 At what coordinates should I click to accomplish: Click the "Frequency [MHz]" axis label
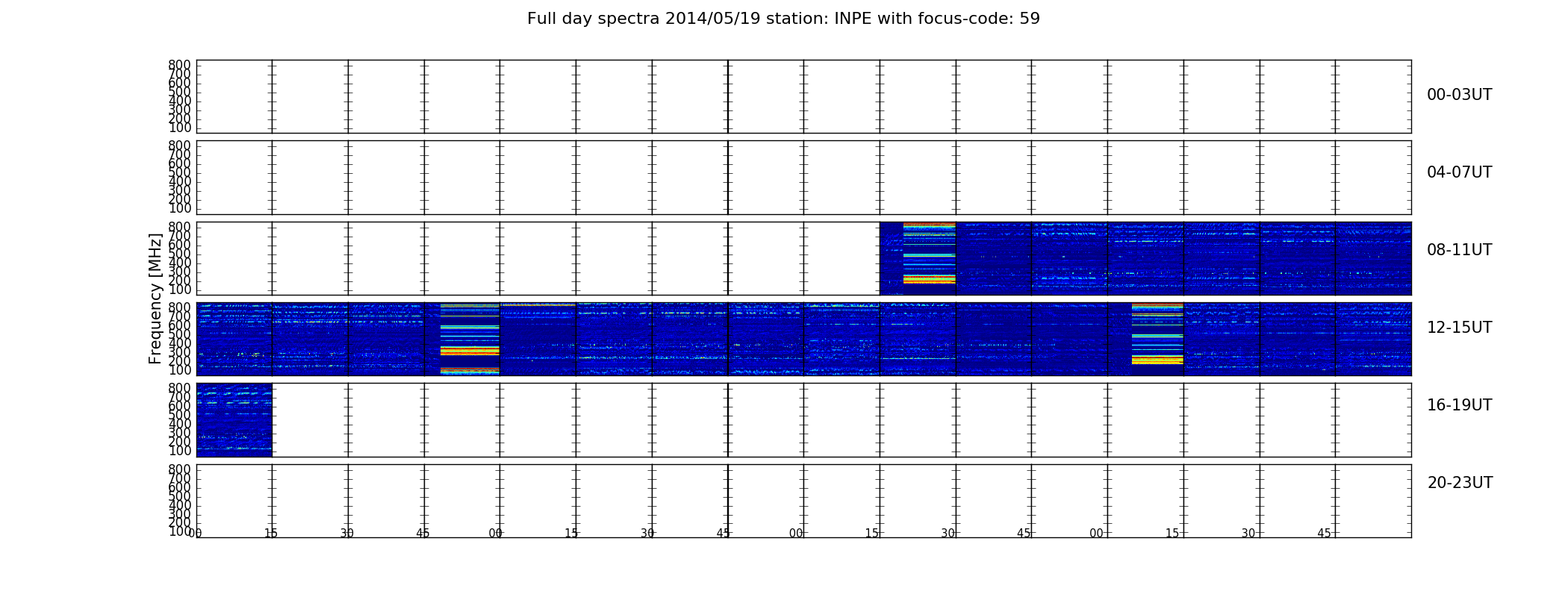(155, 298)
